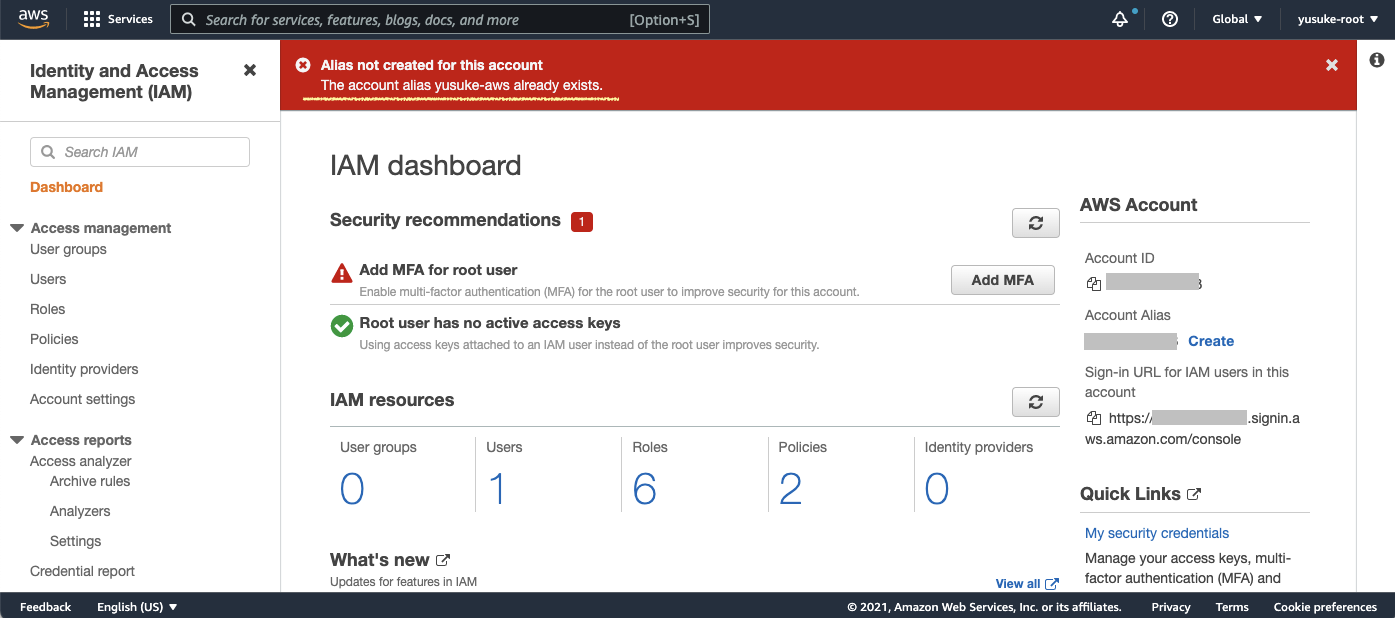Open the notifications bell
The image size is (1395, 618).
tap(1121, 20)
